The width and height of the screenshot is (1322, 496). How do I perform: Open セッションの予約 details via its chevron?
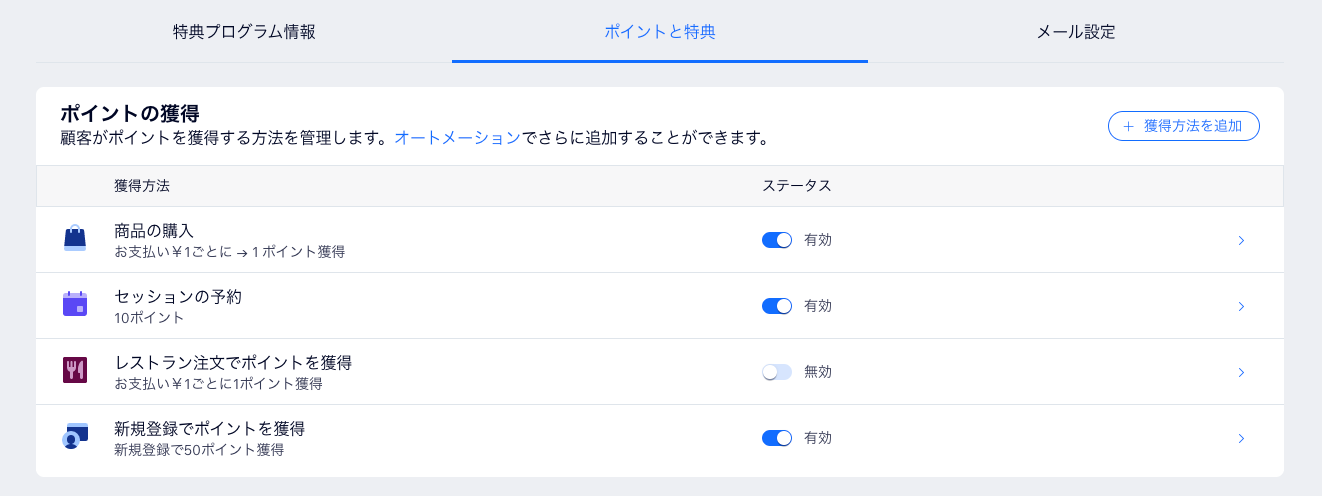click(x=1241, y=306)
